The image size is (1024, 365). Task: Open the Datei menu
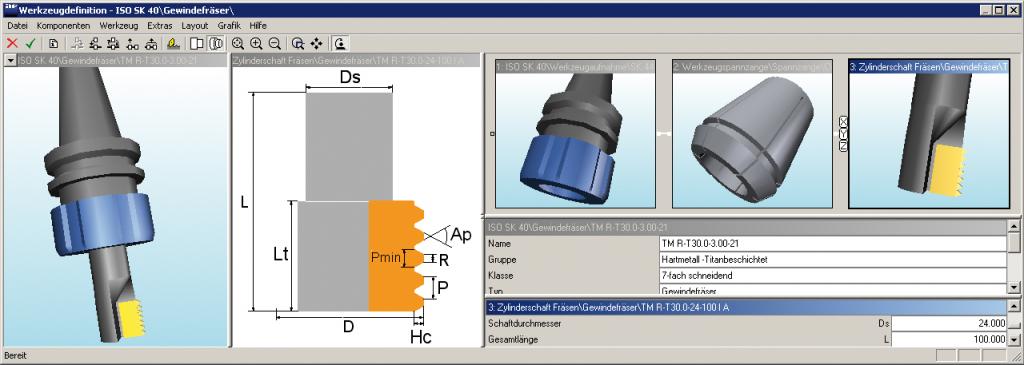point(17,25)
